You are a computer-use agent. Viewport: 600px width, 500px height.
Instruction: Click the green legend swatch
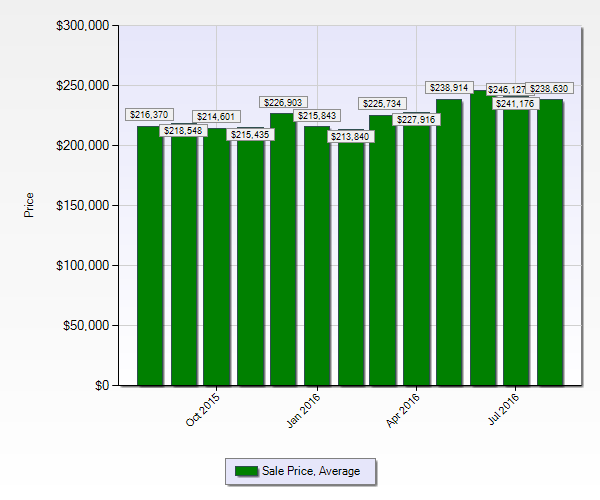tap(246, 471)
